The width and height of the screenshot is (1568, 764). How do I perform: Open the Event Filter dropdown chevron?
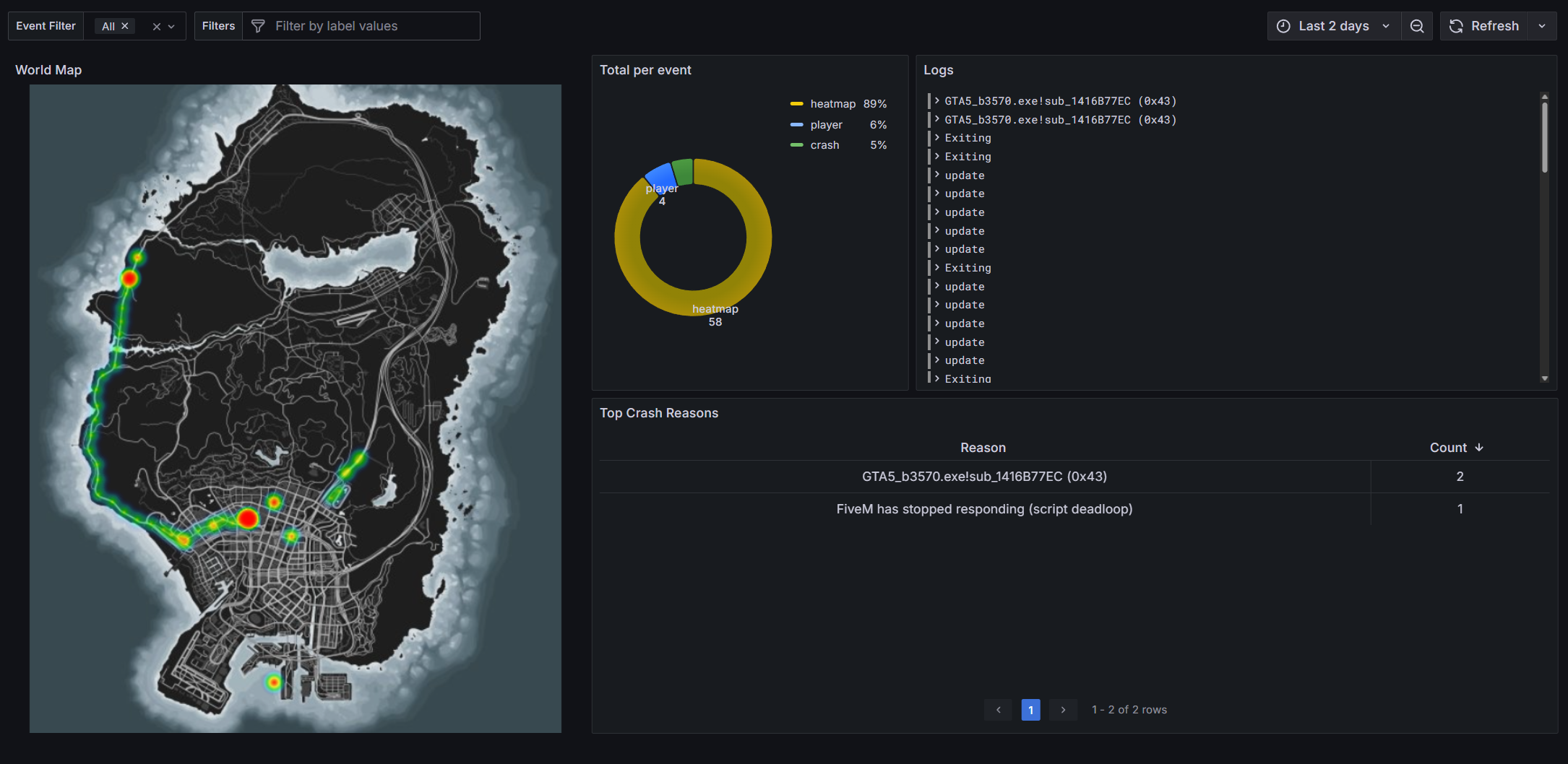tap(172, 26)
